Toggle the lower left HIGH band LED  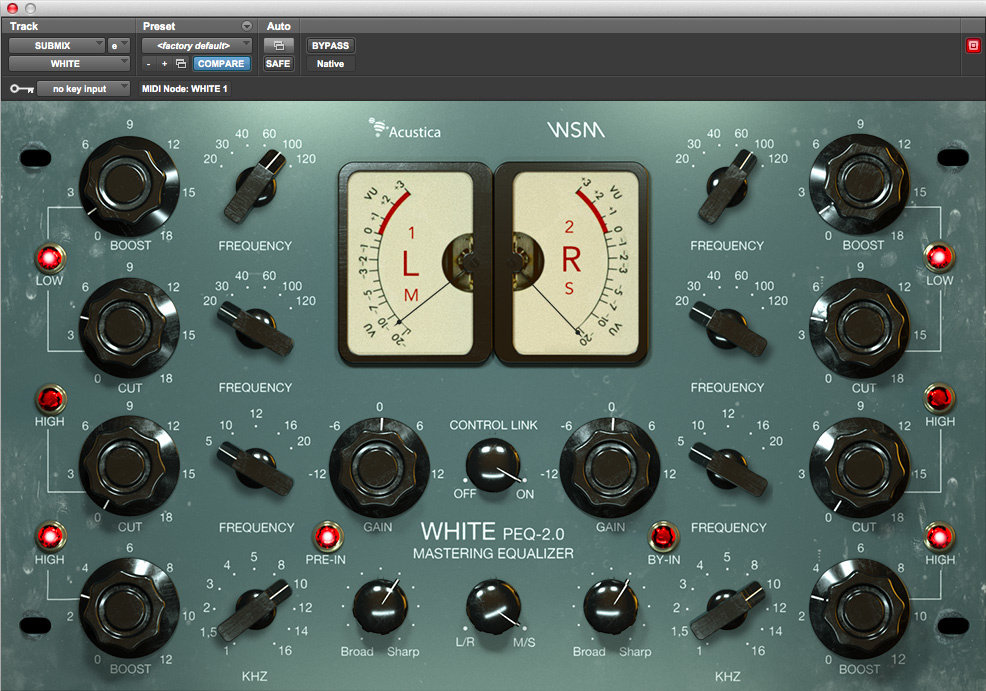(x=50, y=537)
